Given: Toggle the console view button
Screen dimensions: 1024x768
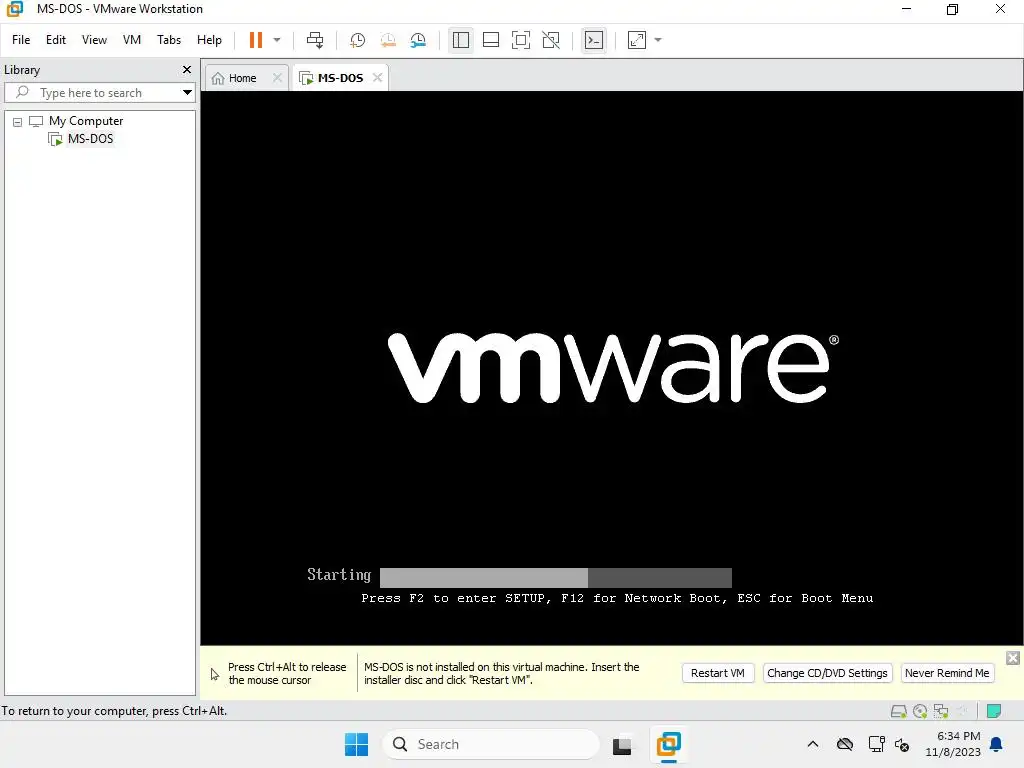Looking at the screenshot, I should (x=594, y=40).
